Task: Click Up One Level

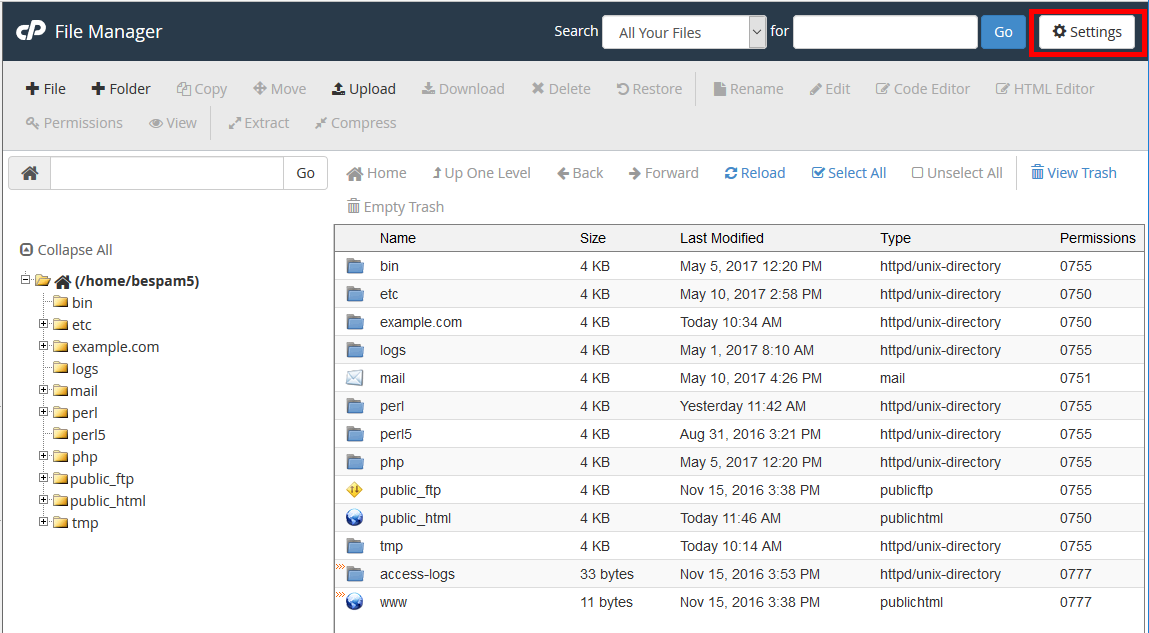Action: tap(481, 173)
